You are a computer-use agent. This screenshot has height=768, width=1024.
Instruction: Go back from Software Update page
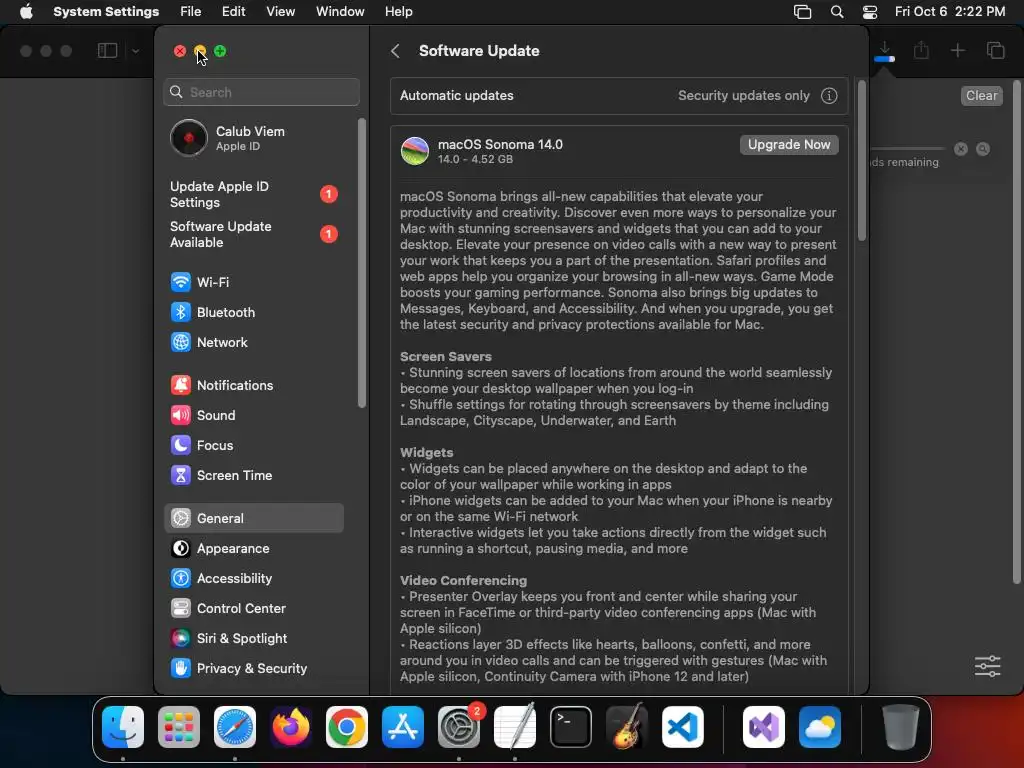point(395,51)
